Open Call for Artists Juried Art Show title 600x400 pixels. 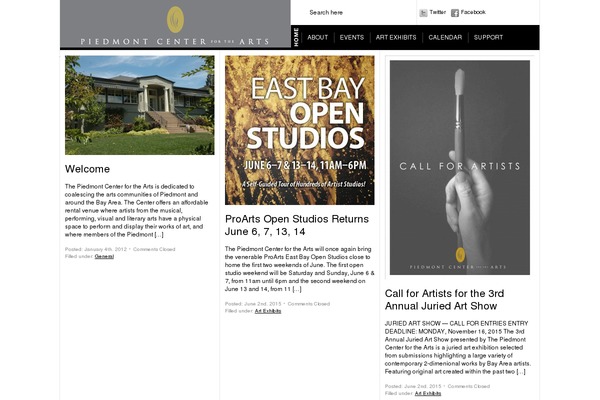pyautogui.click(x=444, y=300)
